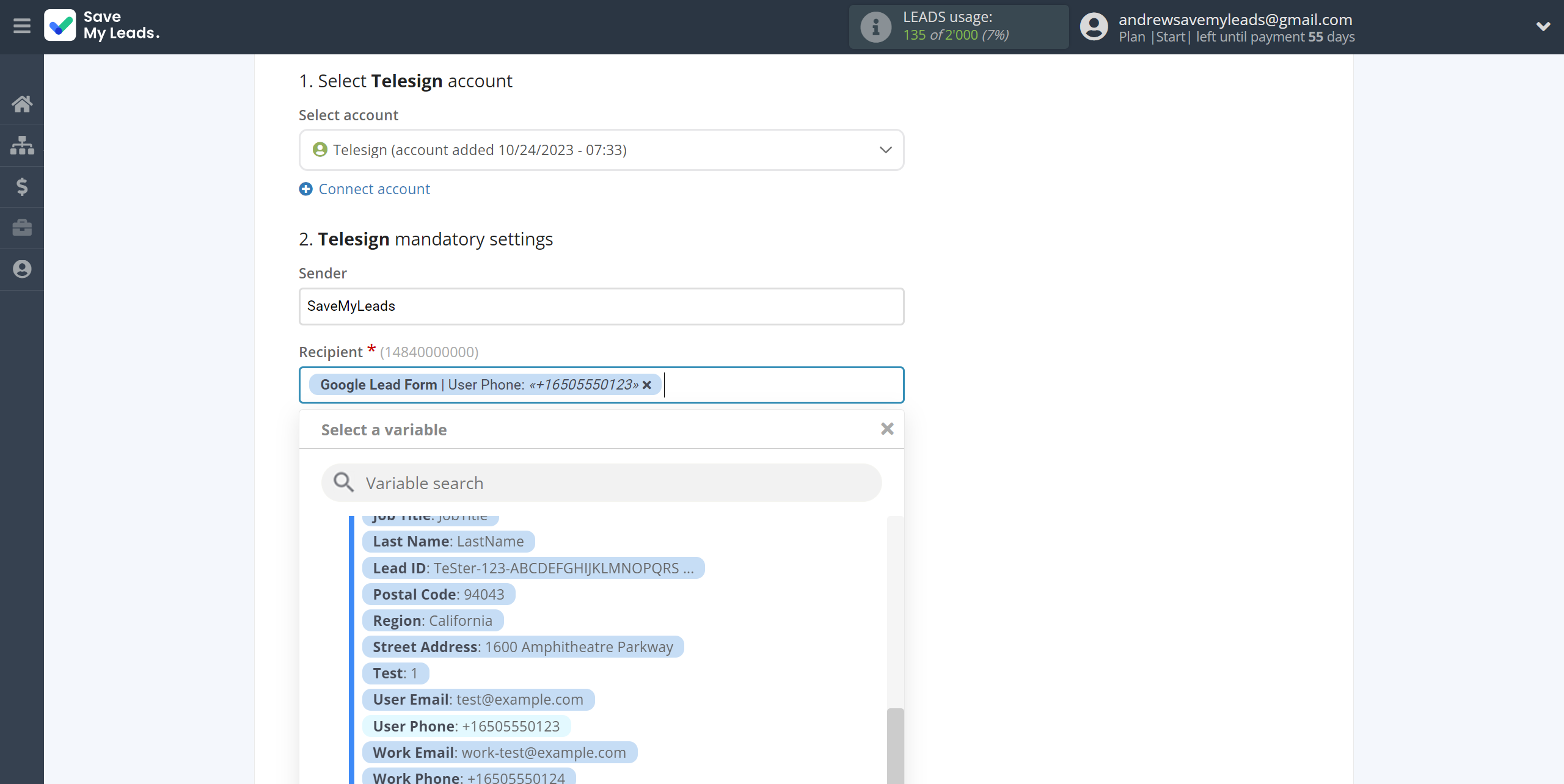This screenshot has width=1564, height=784.
Task: Open the briefcase icon in sidebar
Action: [x=22, y=228]
